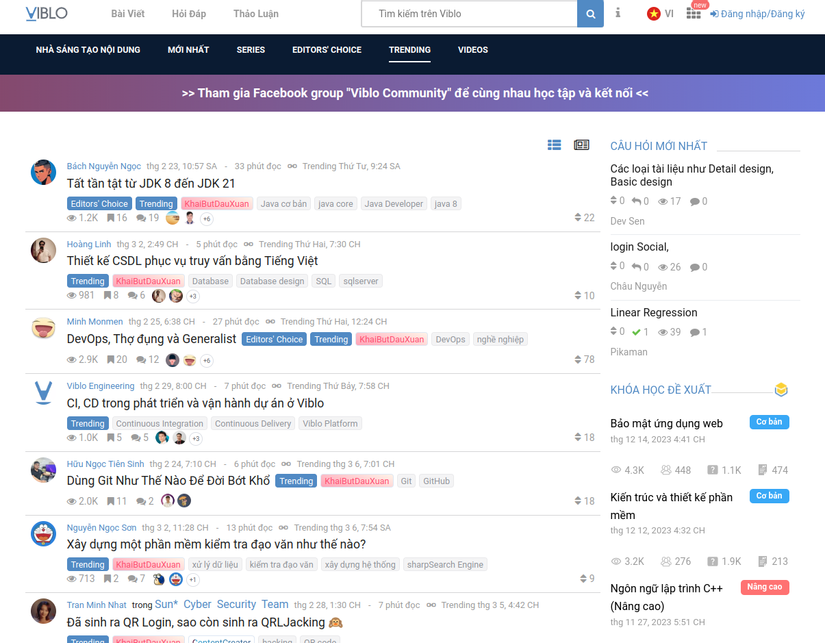Click the Java cơ bản tag

[x=284, y=204]
